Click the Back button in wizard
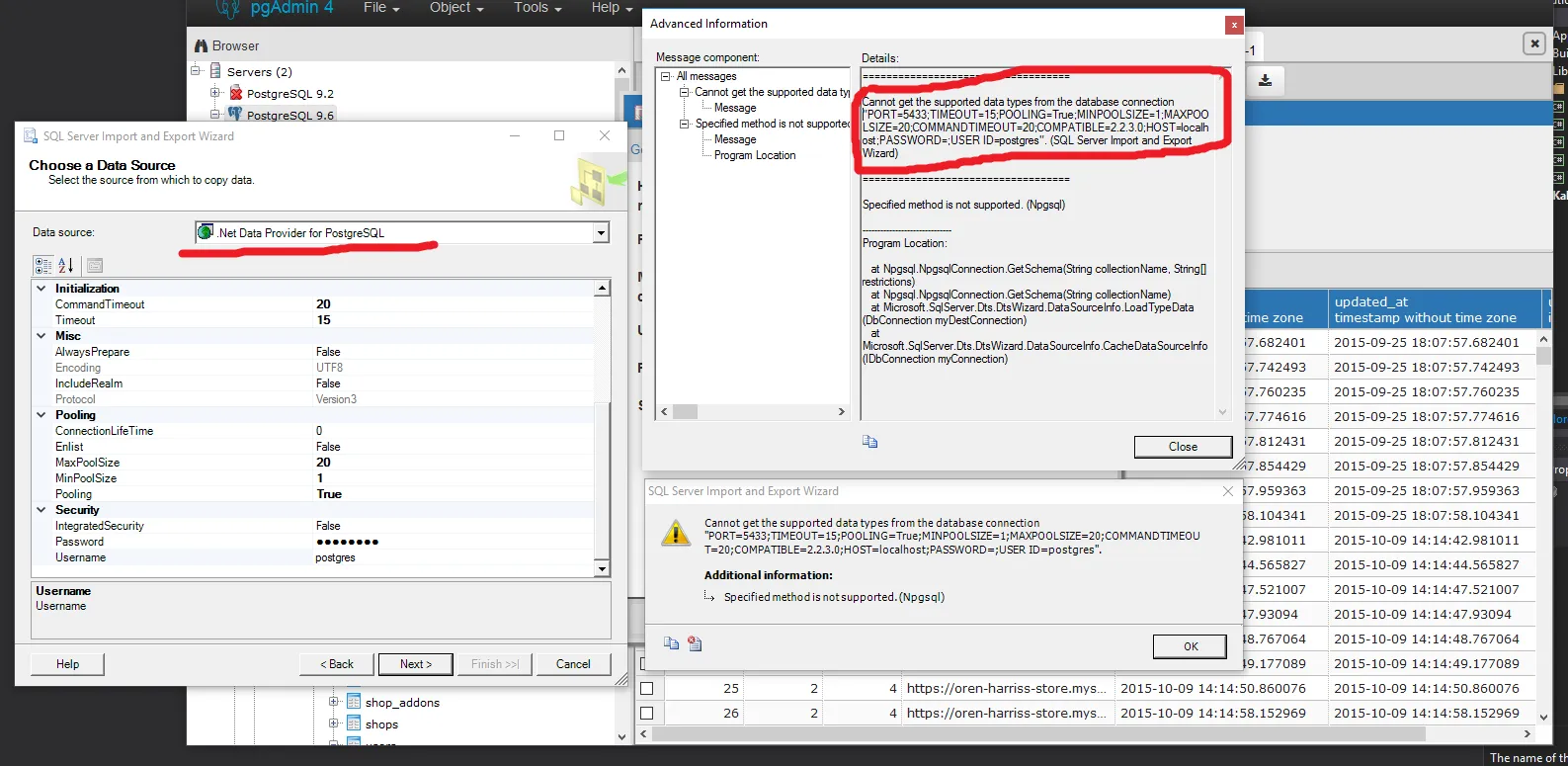This screenshot has width=1568, height=766. point(337,664)
